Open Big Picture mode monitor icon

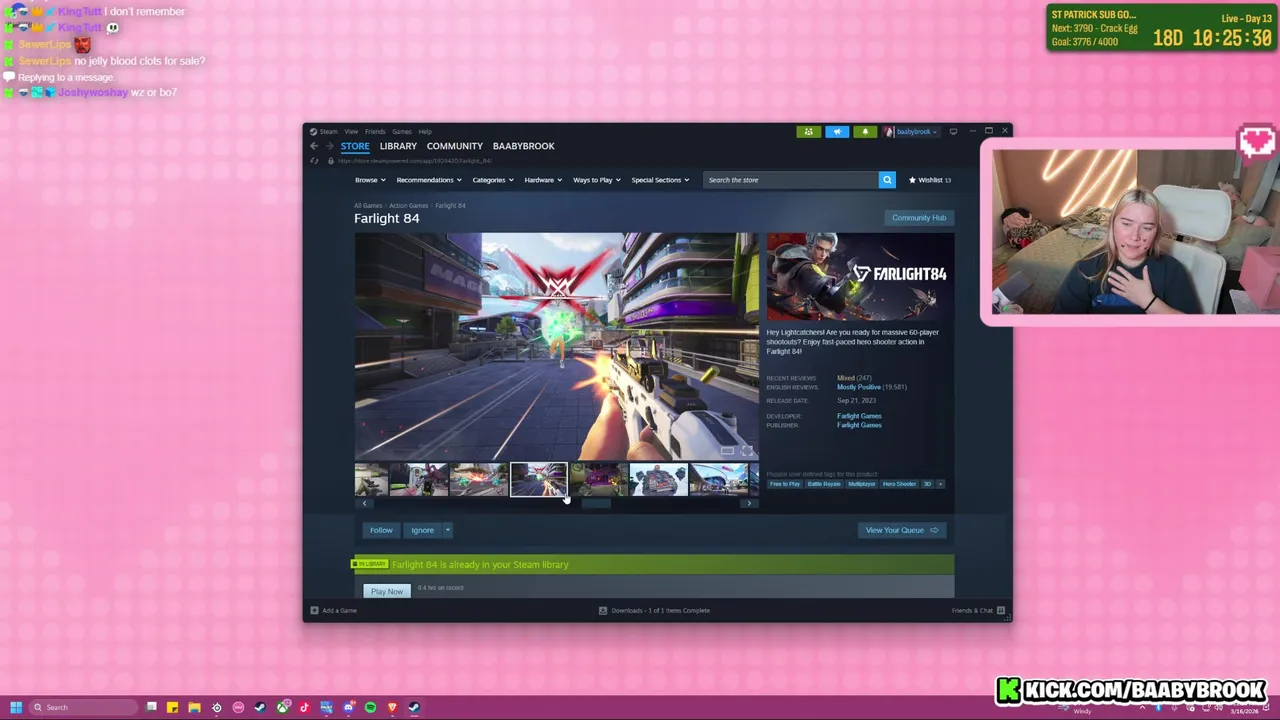[953, 131]
